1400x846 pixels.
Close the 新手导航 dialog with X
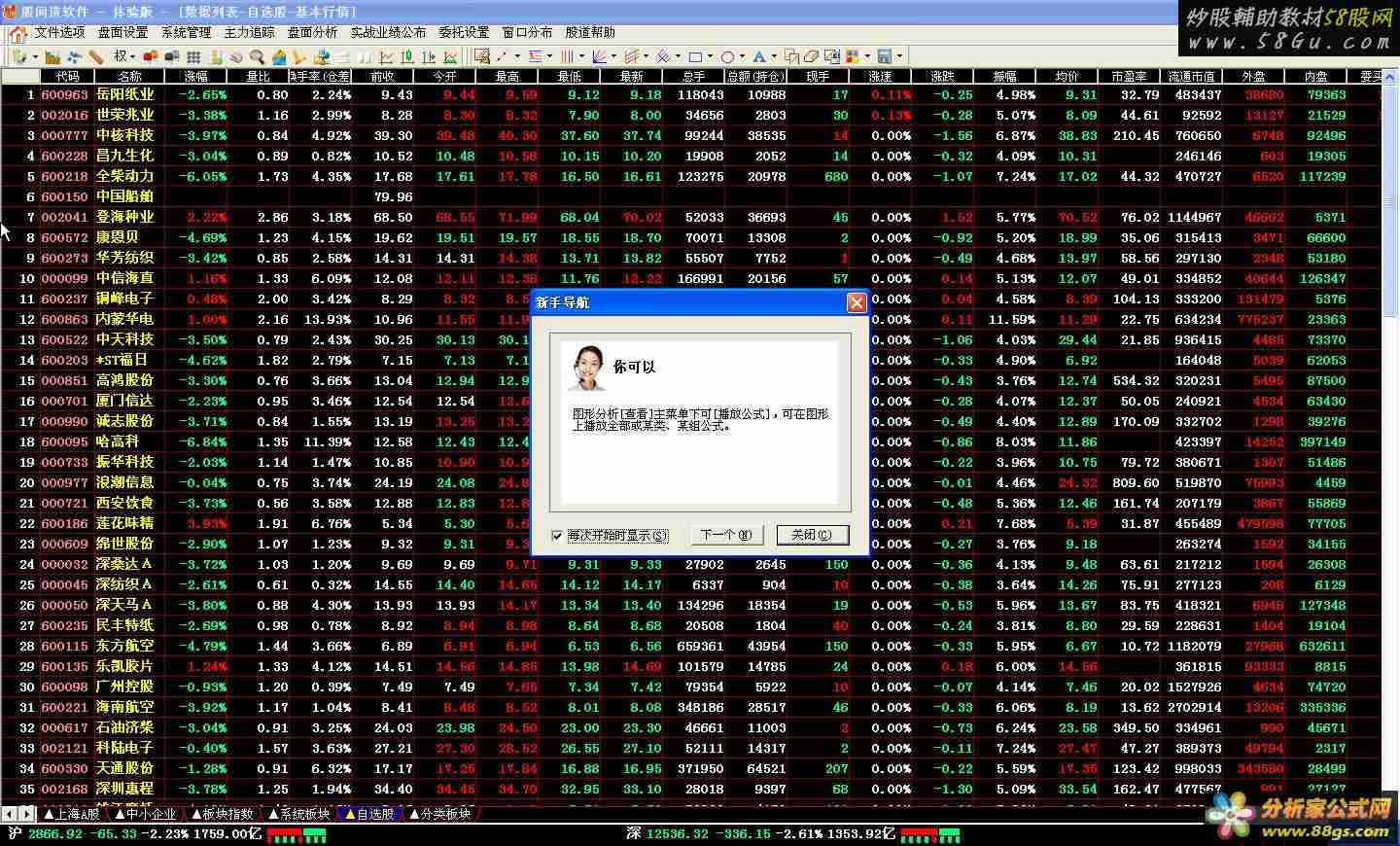point(857,303)
